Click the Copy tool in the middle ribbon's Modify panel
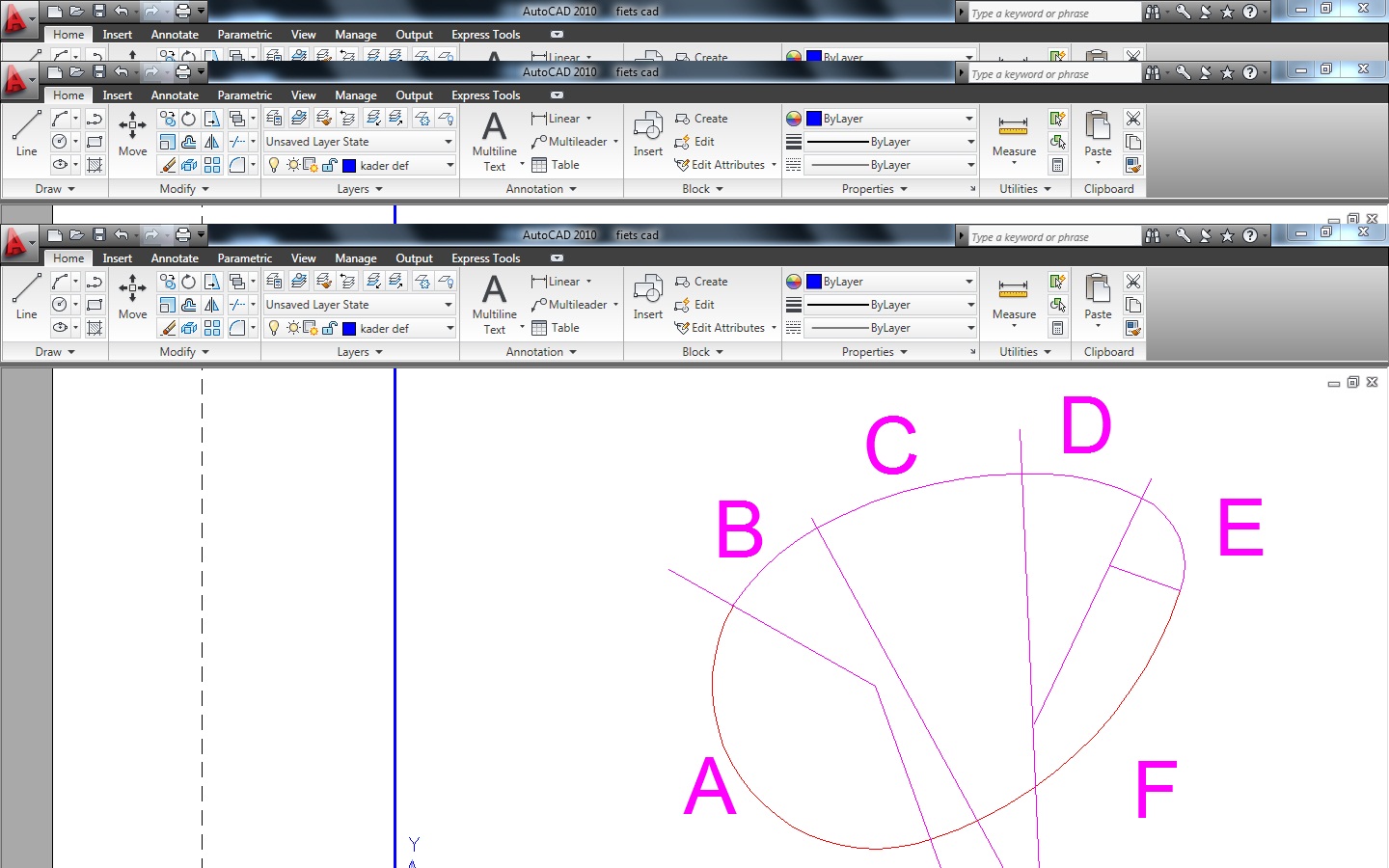 (x=168, y=118)
